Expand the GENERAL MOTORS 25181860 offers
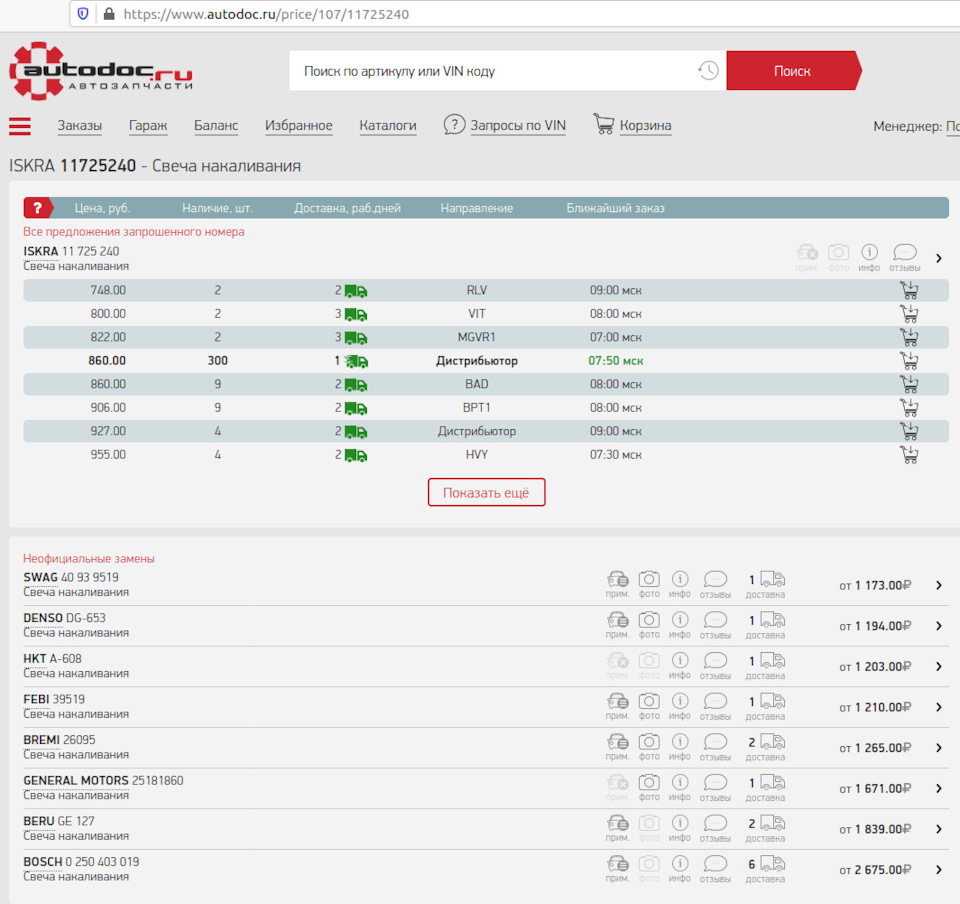 [939, 788]
